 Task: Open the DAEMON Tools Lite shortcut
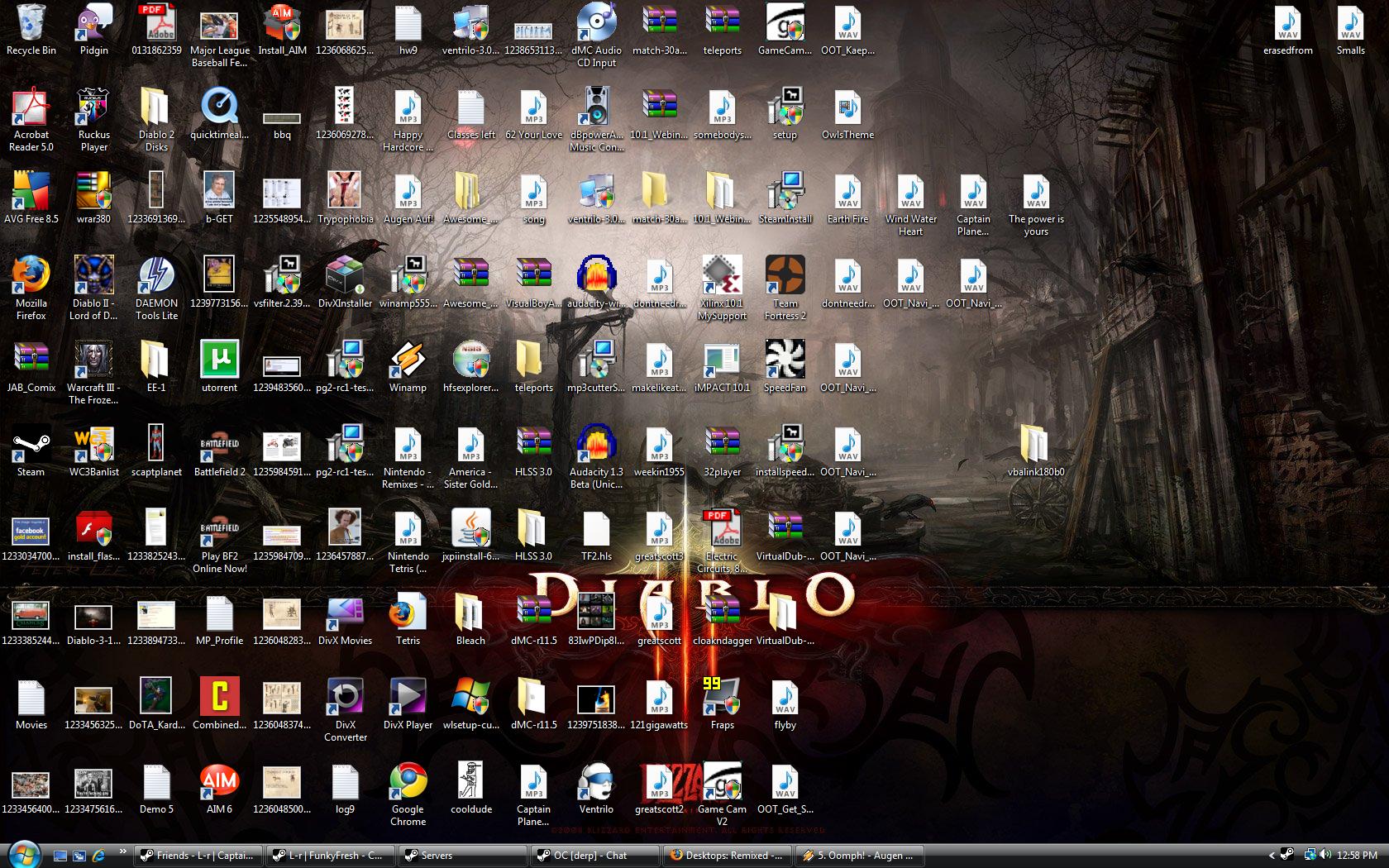pyautogui.click(x=156, y=276)
